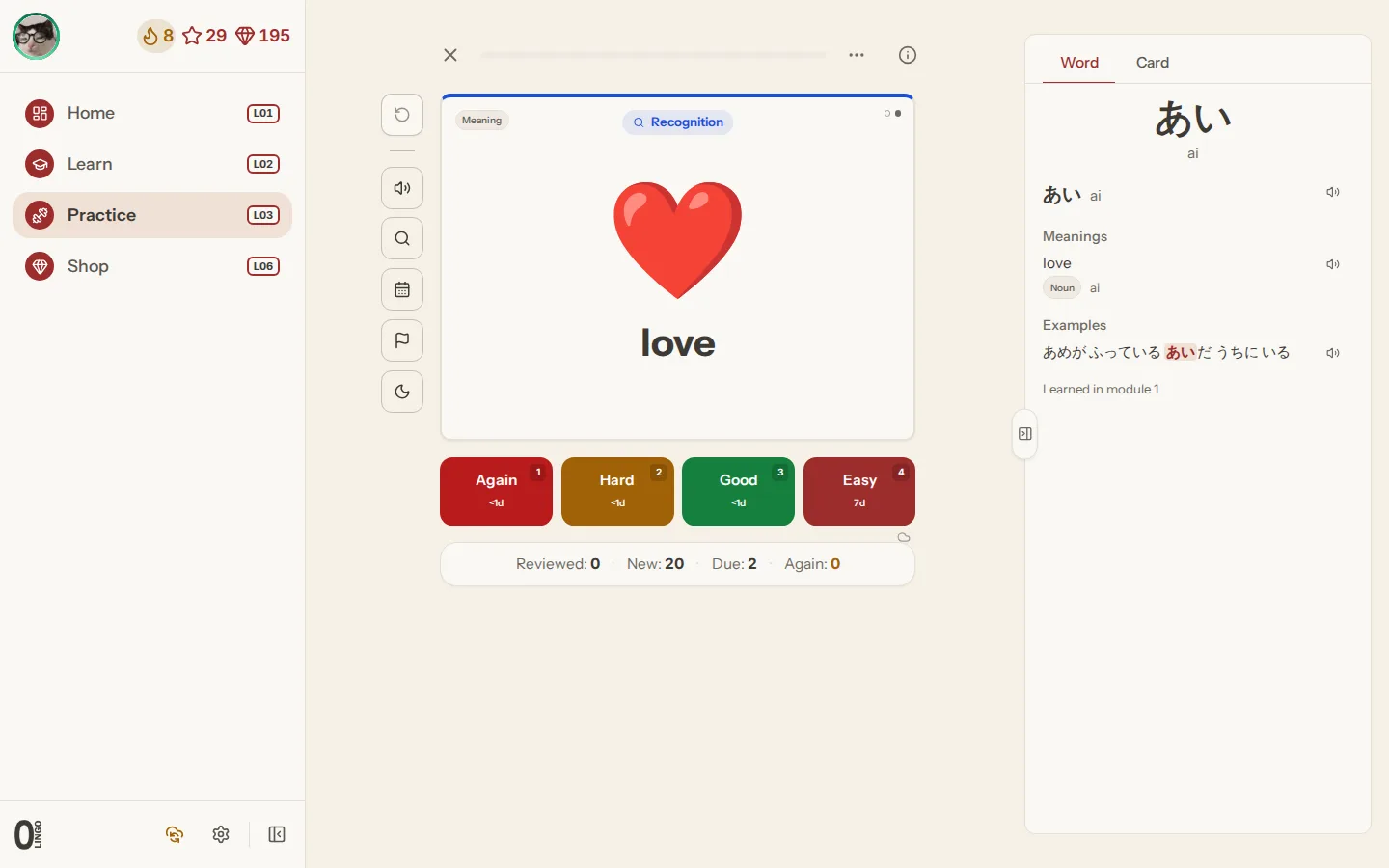Collapse the left sidebar
This screenshot has height=868, width=1389.
pos(277,834)
